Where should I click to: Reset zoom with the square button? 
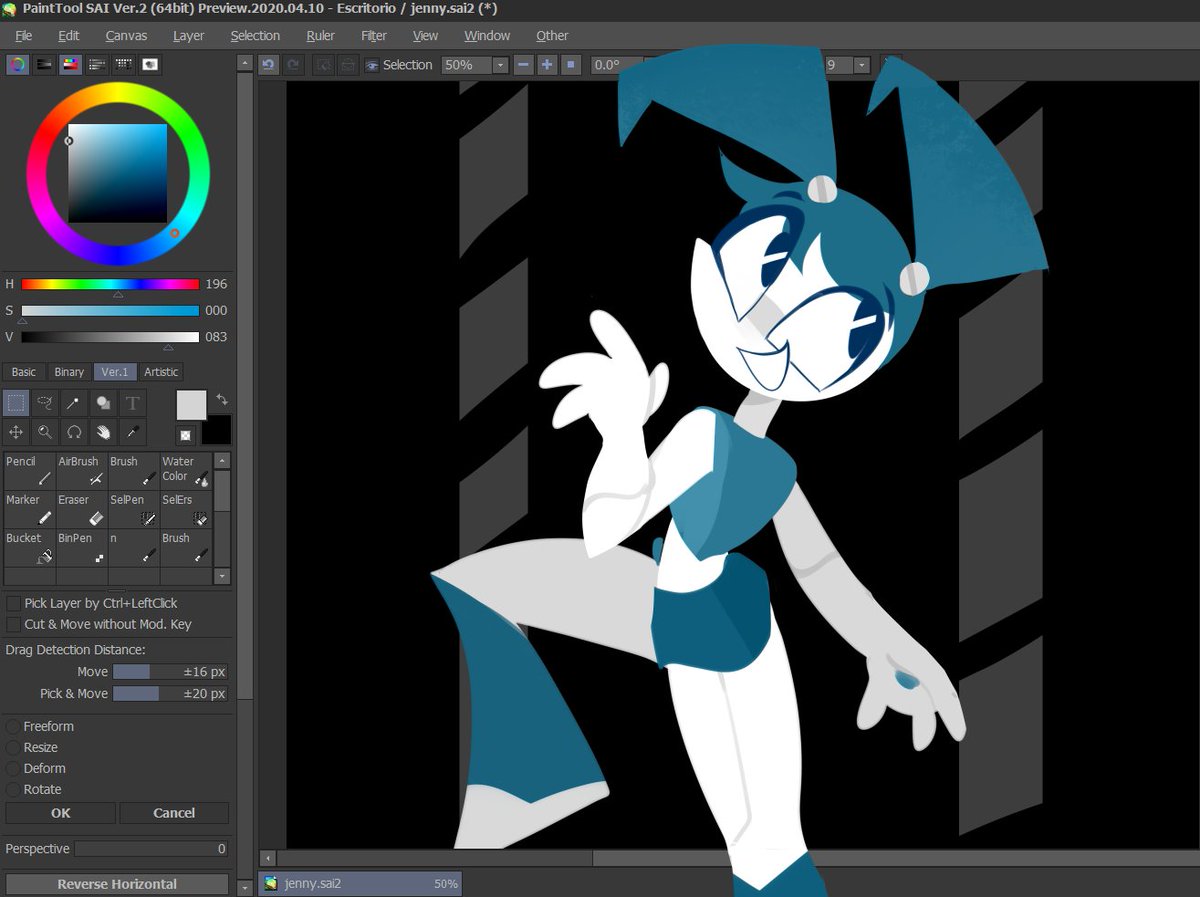[x=571, y=65]
